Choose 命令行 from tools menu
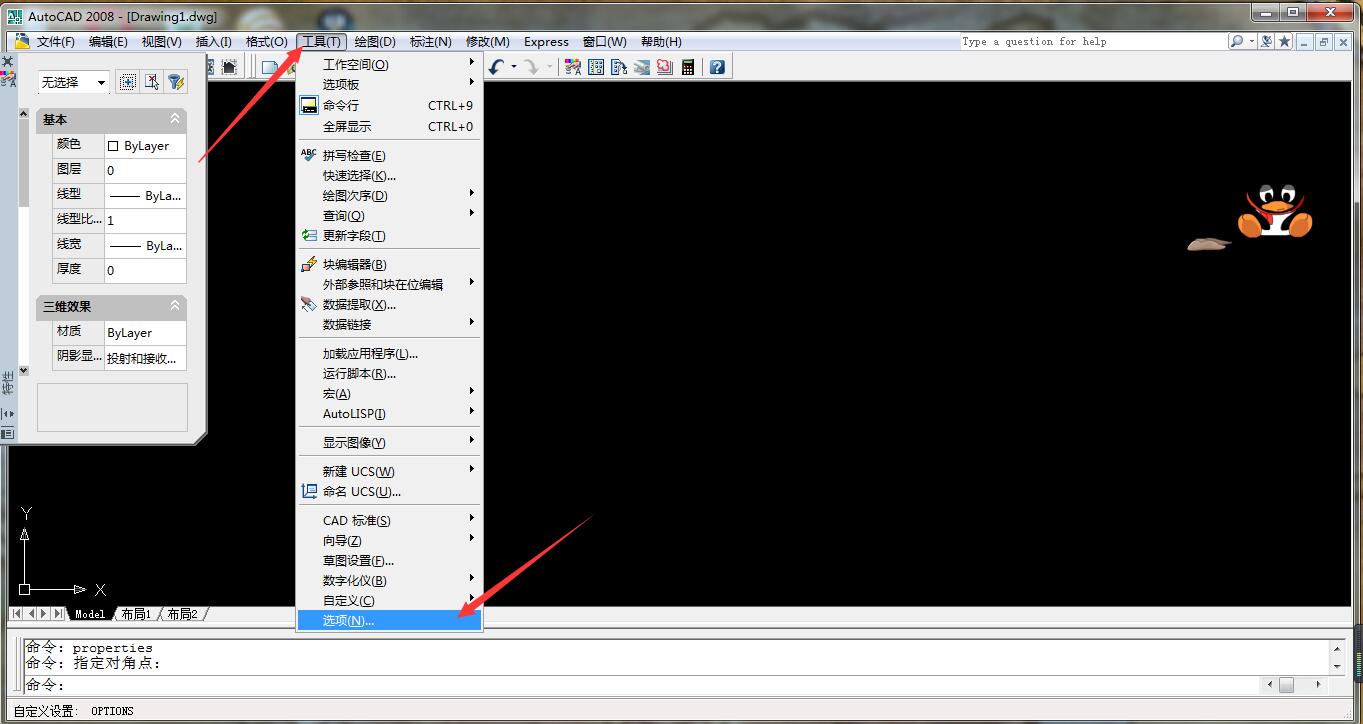 [390, 106]
